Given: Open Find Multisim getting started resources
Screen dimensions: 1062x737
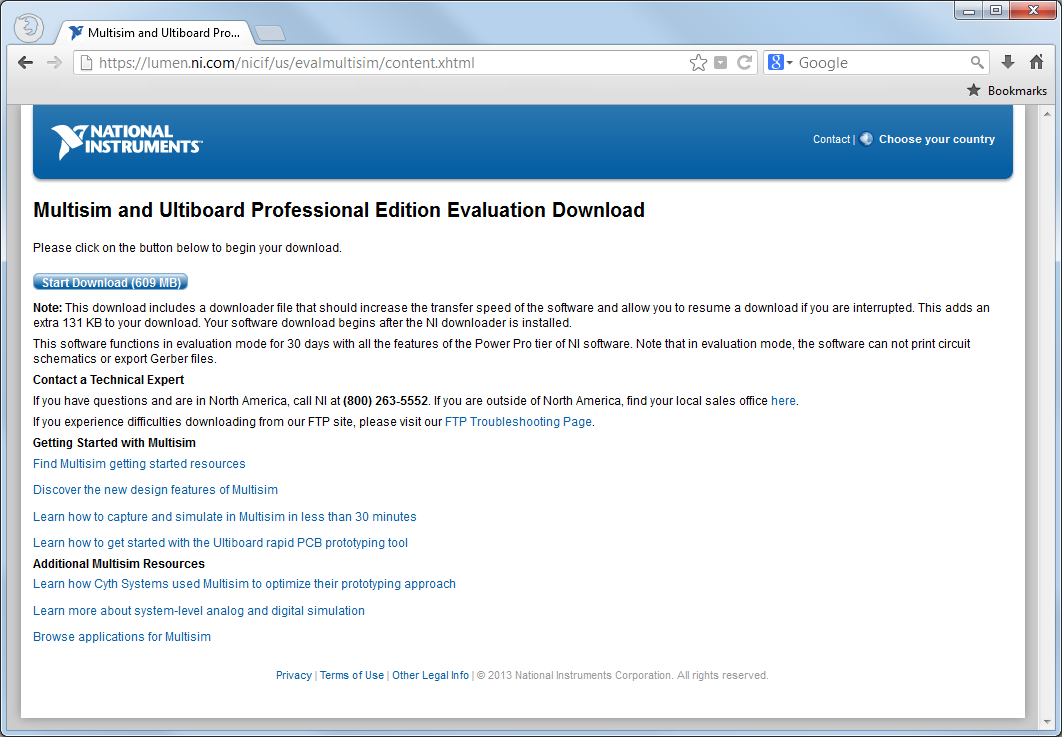Looking at the screenshot, I should tap(139, 464).
